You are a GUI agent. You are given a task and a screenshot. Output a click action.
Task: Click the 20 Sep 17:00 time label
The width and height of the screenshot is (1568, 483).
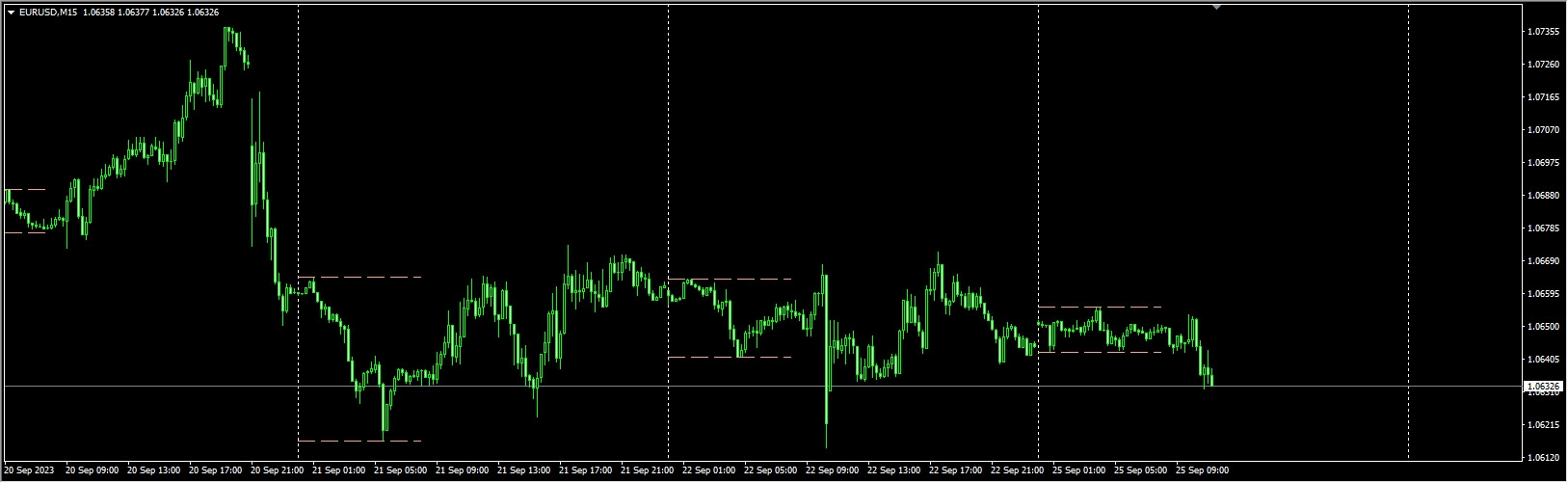[215, 471]
